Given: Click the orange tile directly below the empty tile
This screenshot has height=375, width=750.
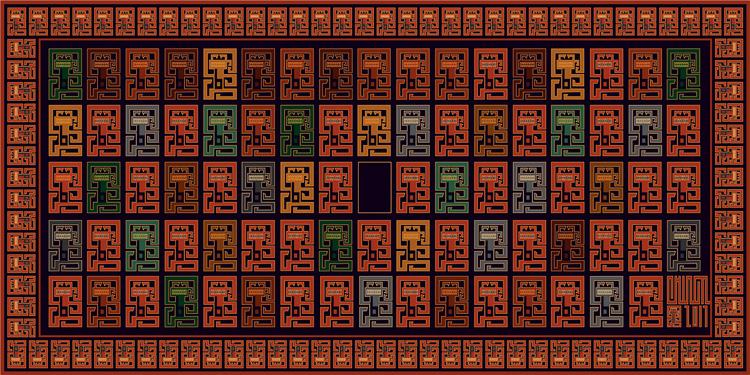Looking at the screenshot, I should click(375, 245).
